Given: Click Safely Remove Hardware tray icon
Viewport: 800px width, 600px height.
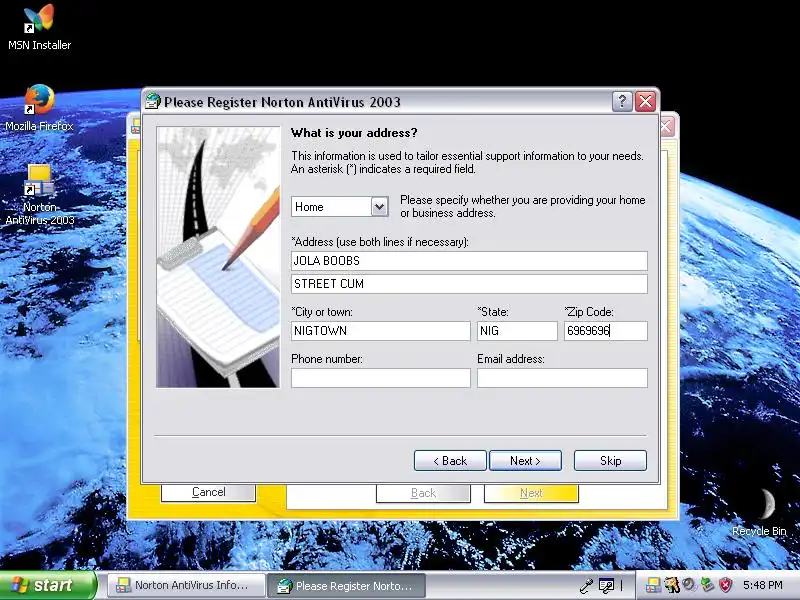Looking at the screenshot, I should [707, 585].
